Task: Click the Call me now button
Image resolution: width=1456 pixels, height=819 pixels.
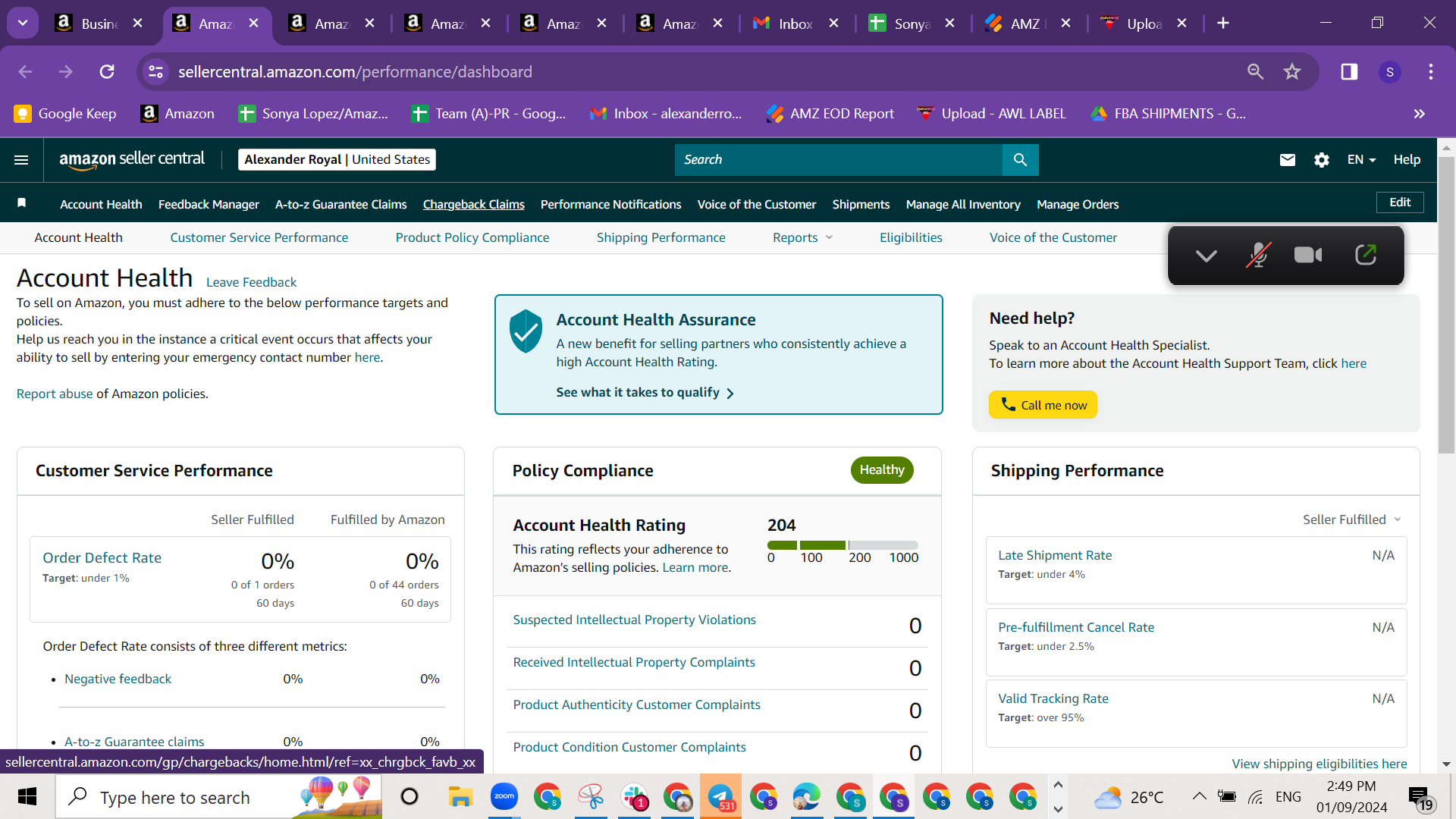Action: [1043, 405]
